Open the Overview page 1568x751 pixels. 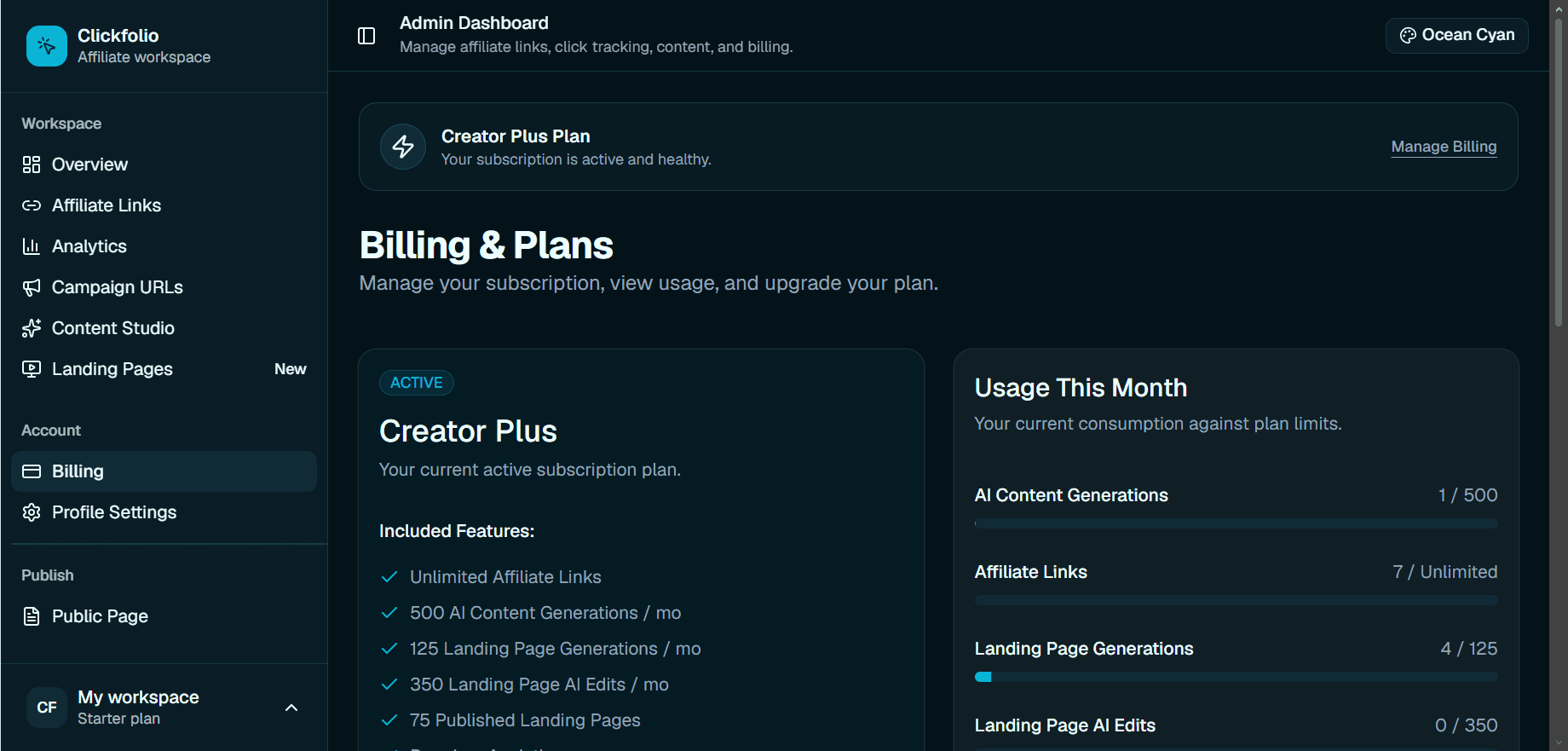click(164, 165)
